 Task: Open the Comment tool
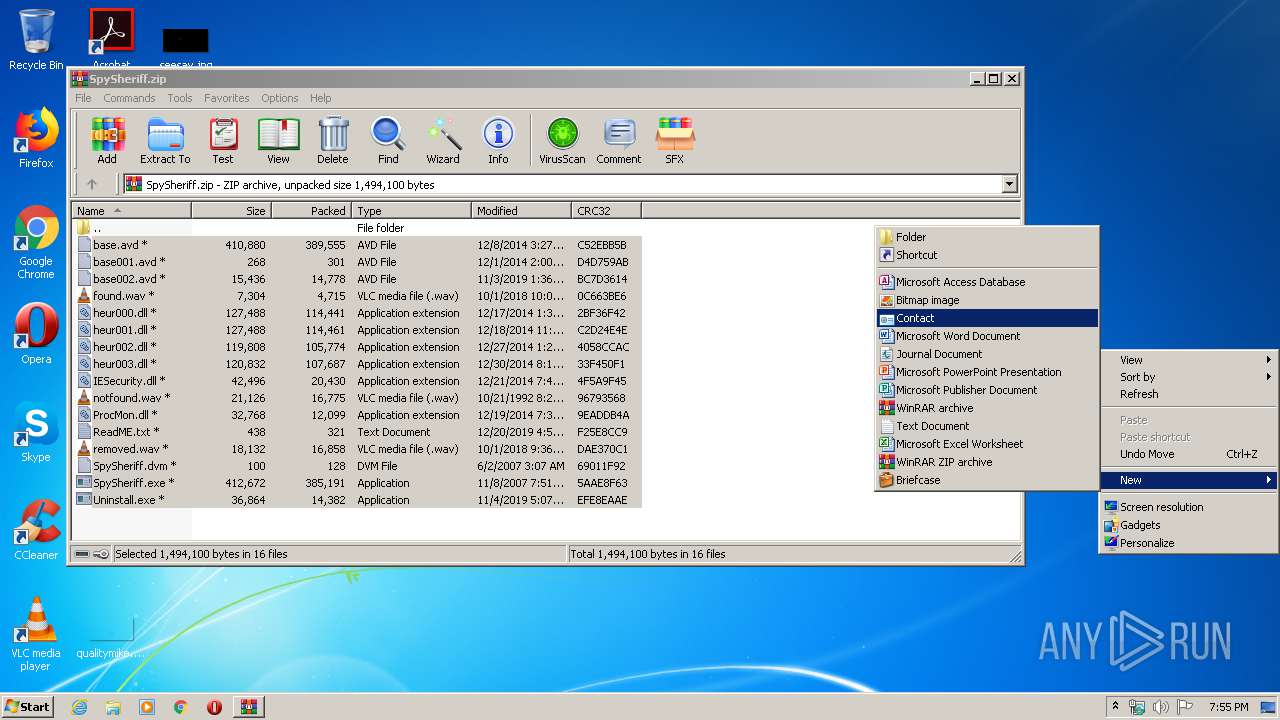(x=619, y=140)
